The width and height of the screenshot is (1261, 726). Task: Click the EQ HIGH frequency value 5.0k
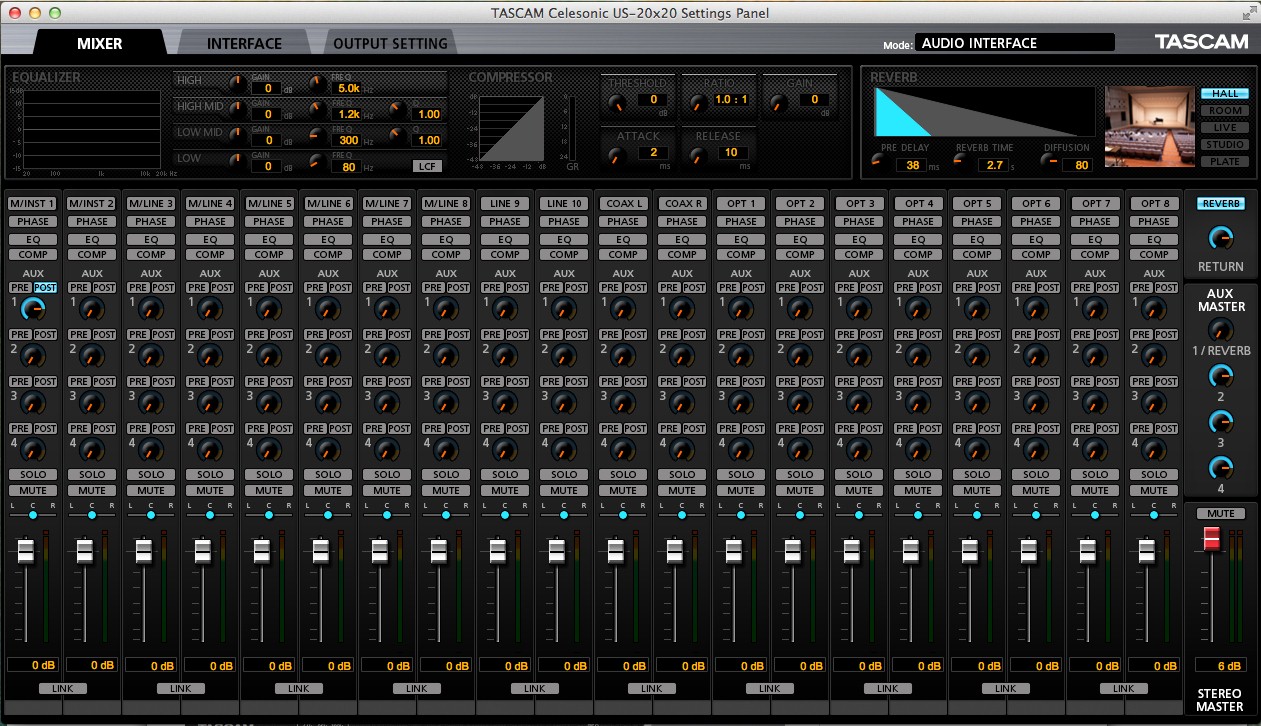click(349, 88)
